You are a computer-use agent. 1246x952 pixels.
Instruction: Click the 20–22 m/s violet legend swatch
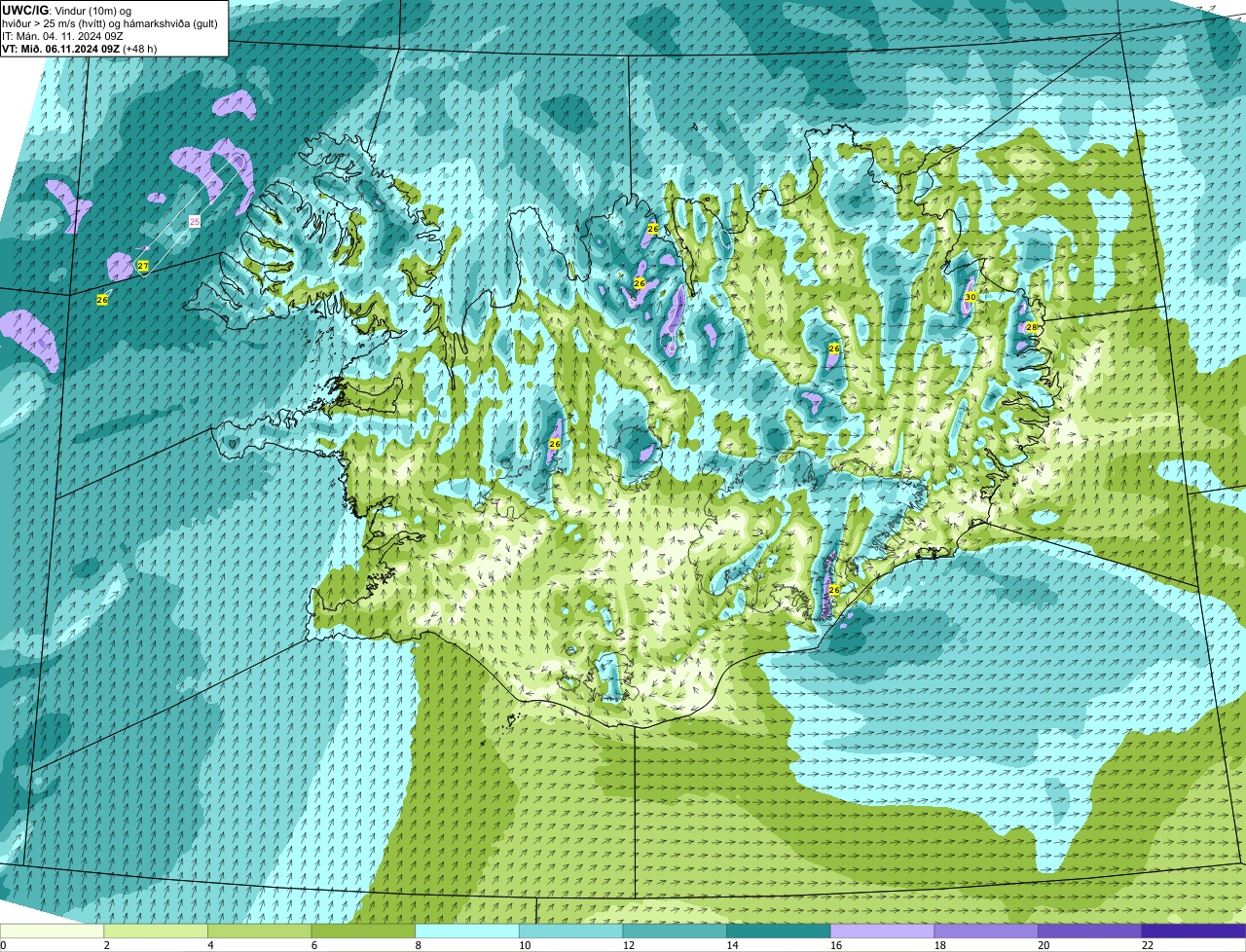(1090, 931)
